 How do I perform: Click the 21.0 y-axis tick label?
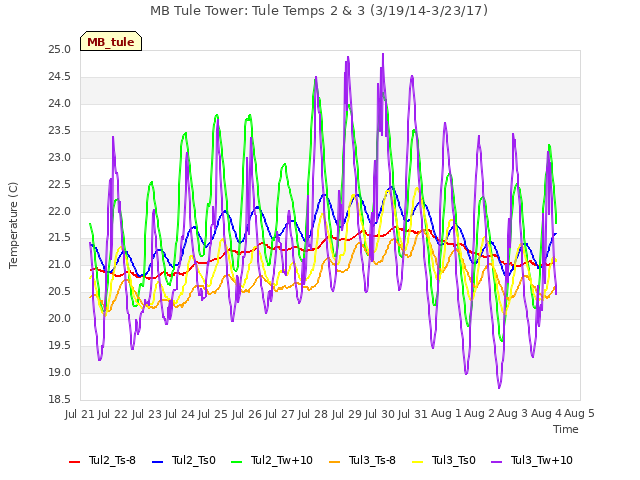pyautogui.click(x=60, y=265)
